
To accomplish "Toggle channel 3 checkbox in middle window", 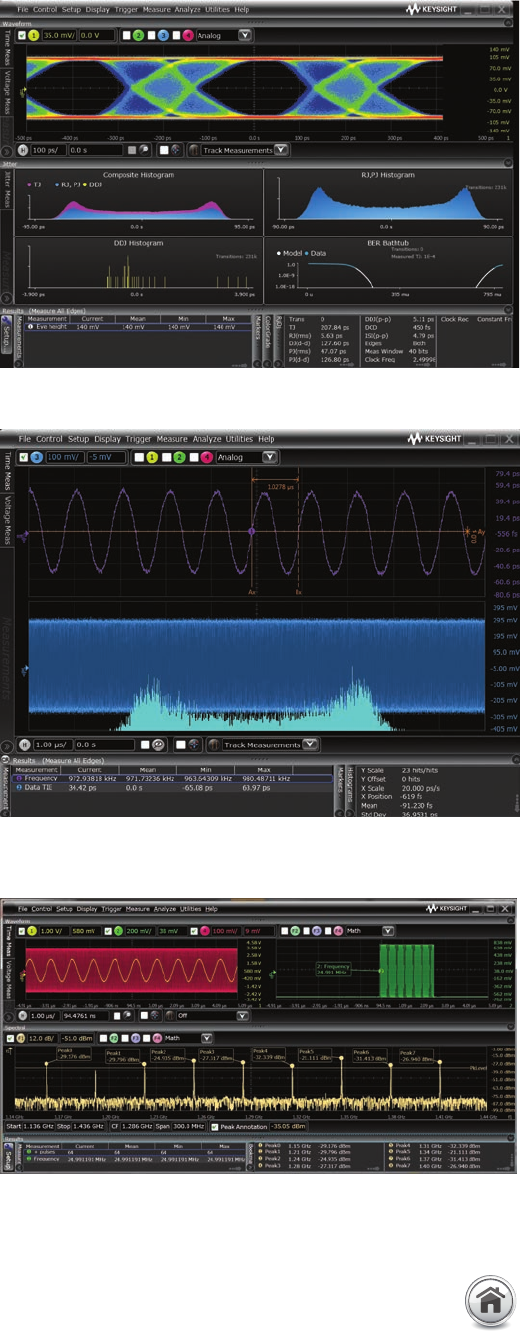I will point(22,457).
